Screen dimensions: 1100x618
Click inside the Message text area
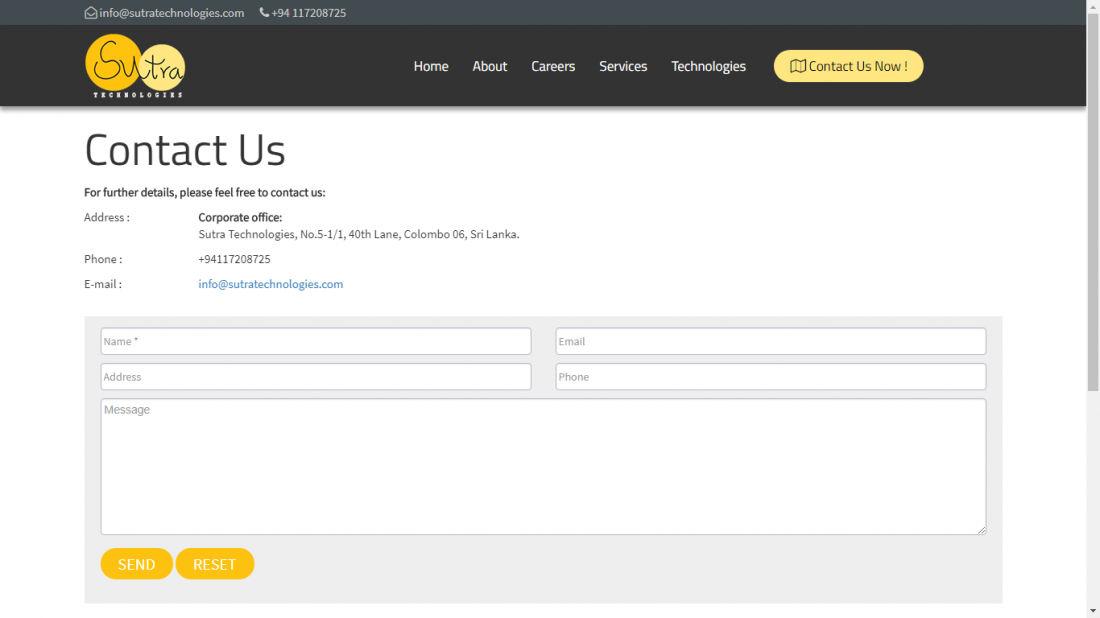point(544,466)
